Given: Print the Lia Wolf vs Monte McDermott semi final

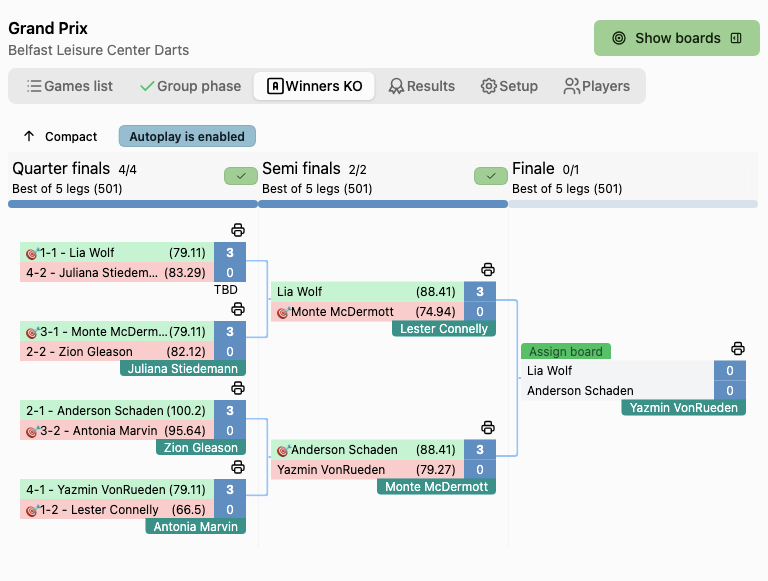Looking at the screenshot, I should 488,269.
